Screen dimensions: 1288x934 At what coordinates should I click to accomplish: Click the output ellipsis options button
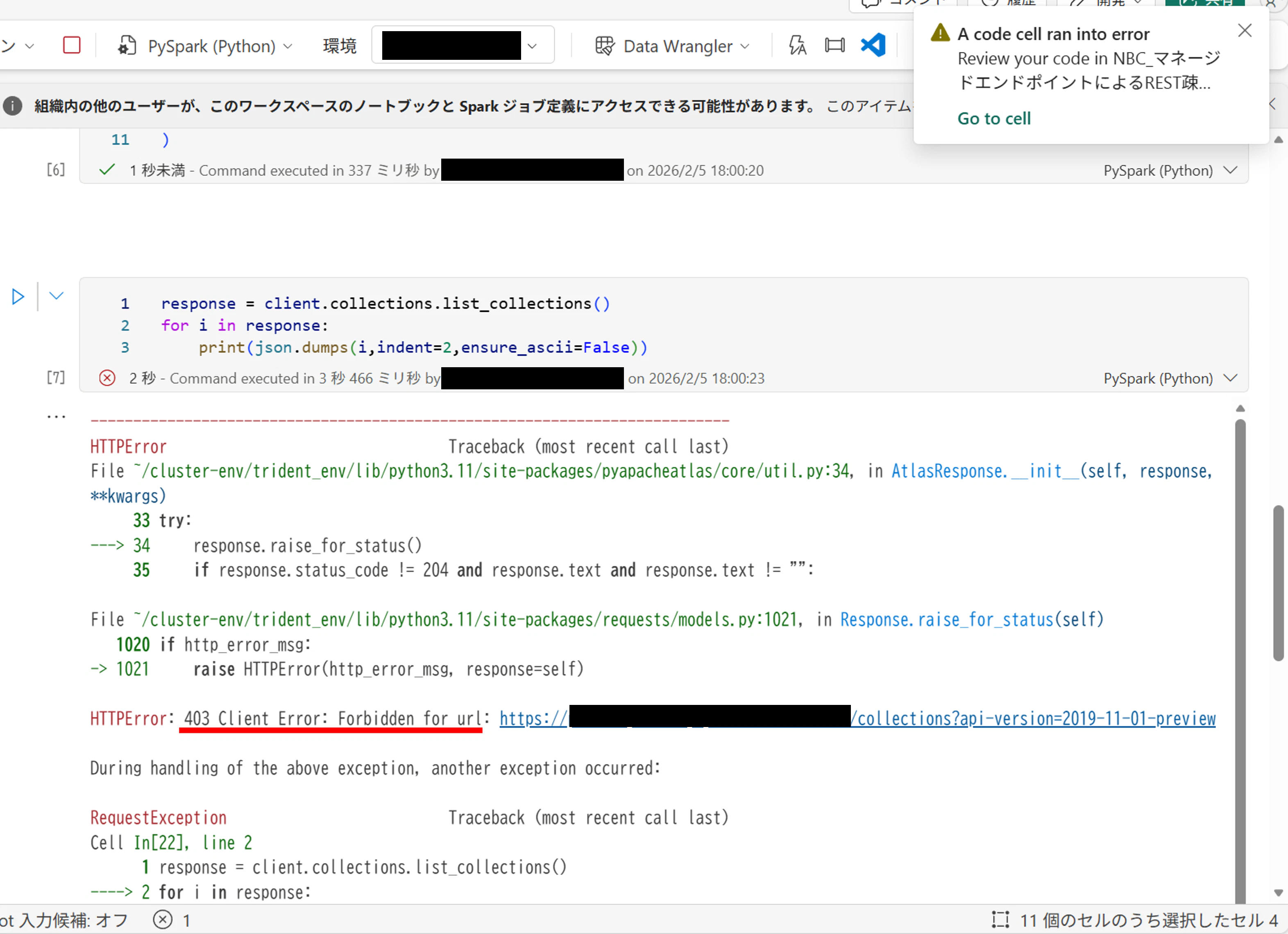[x=56, y=417]
